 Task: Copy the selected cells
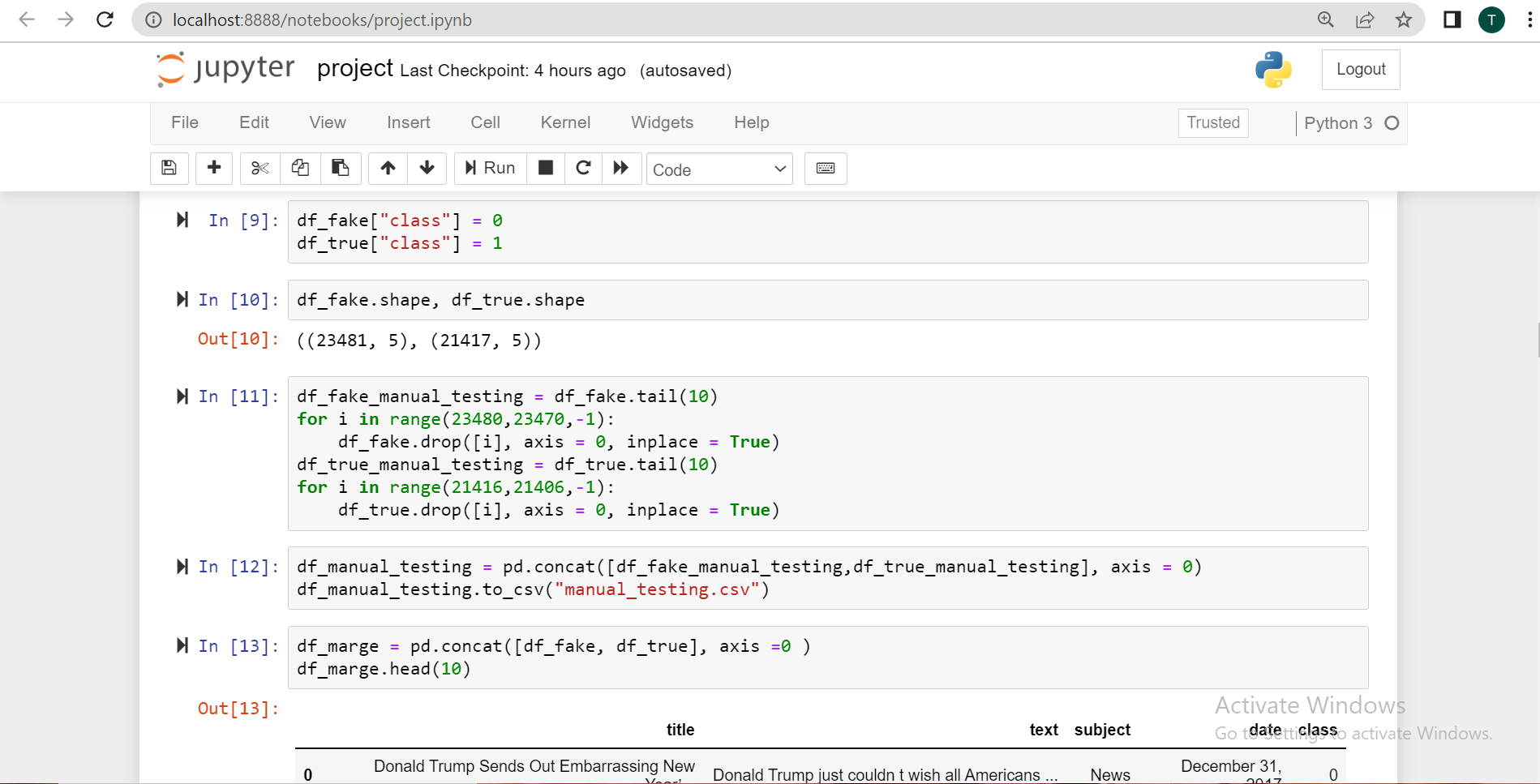tap(300, 169)
